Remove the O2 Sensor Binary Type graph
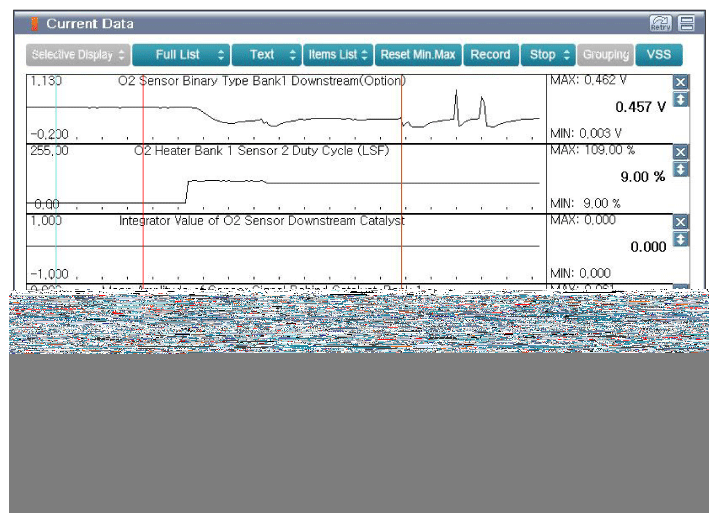718x522 pixels. coord(681,82)
